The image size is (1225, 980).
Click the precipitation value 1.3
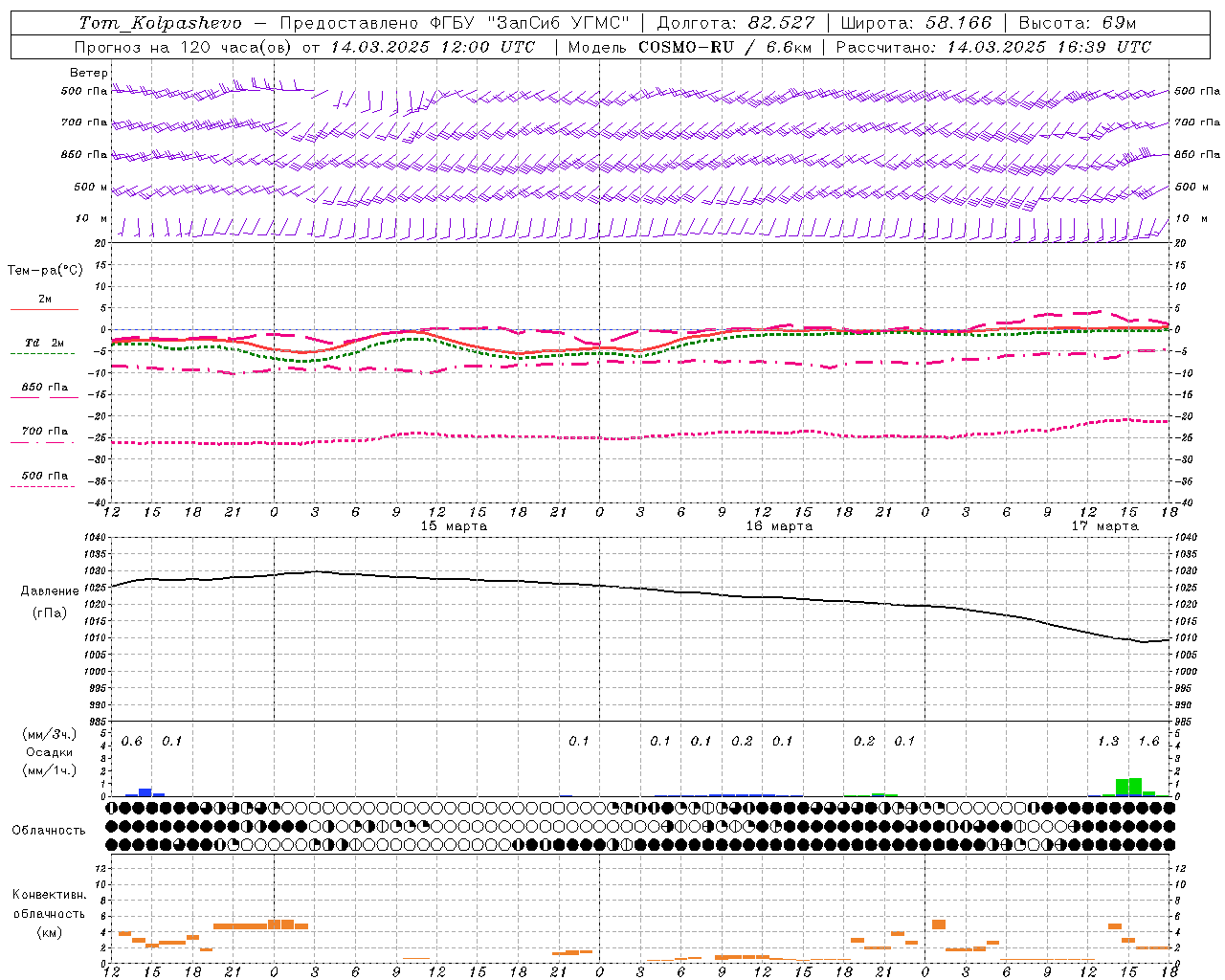pyautogui.click(x=1108, y=742)
